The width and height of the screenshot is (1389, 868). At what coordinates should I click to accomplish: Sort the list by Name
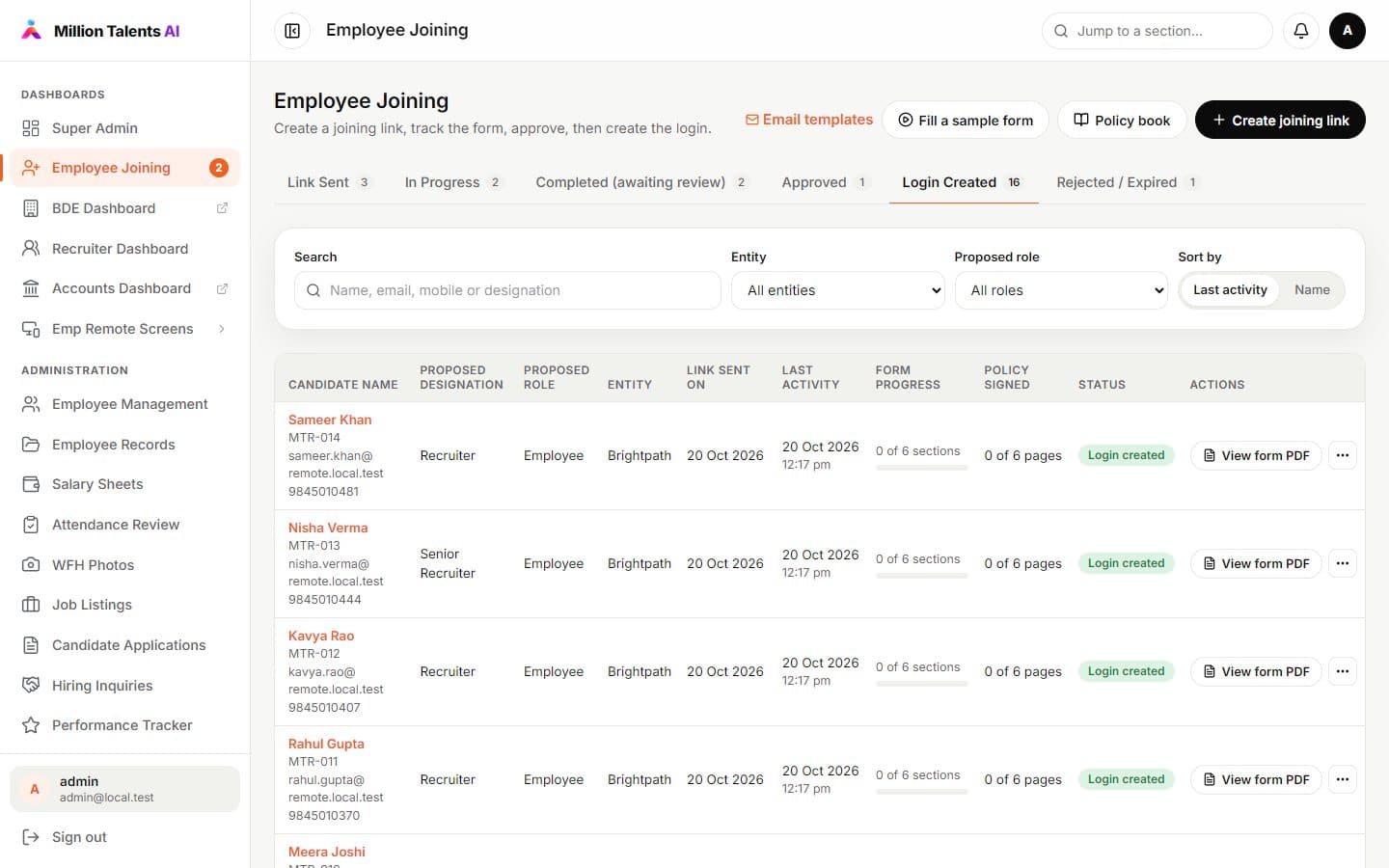click(x=1312, y=290)
